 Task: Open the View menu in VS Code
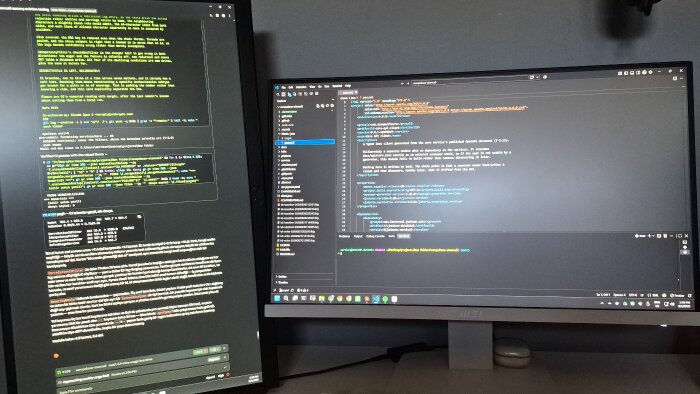(312, 87)
